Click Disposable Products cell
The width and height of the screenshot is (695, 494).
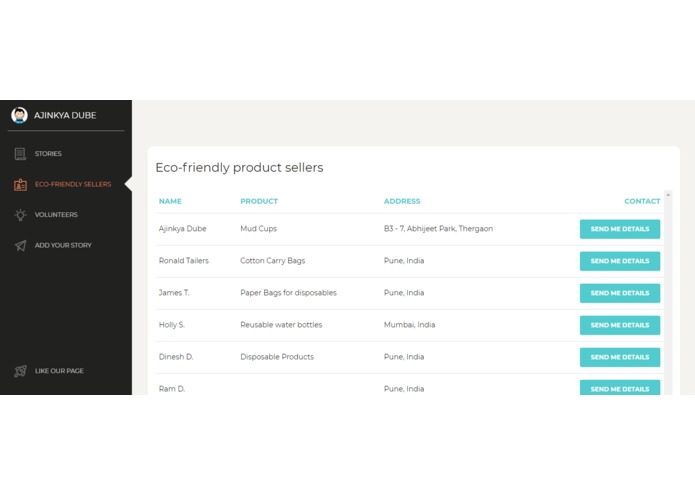277,357
